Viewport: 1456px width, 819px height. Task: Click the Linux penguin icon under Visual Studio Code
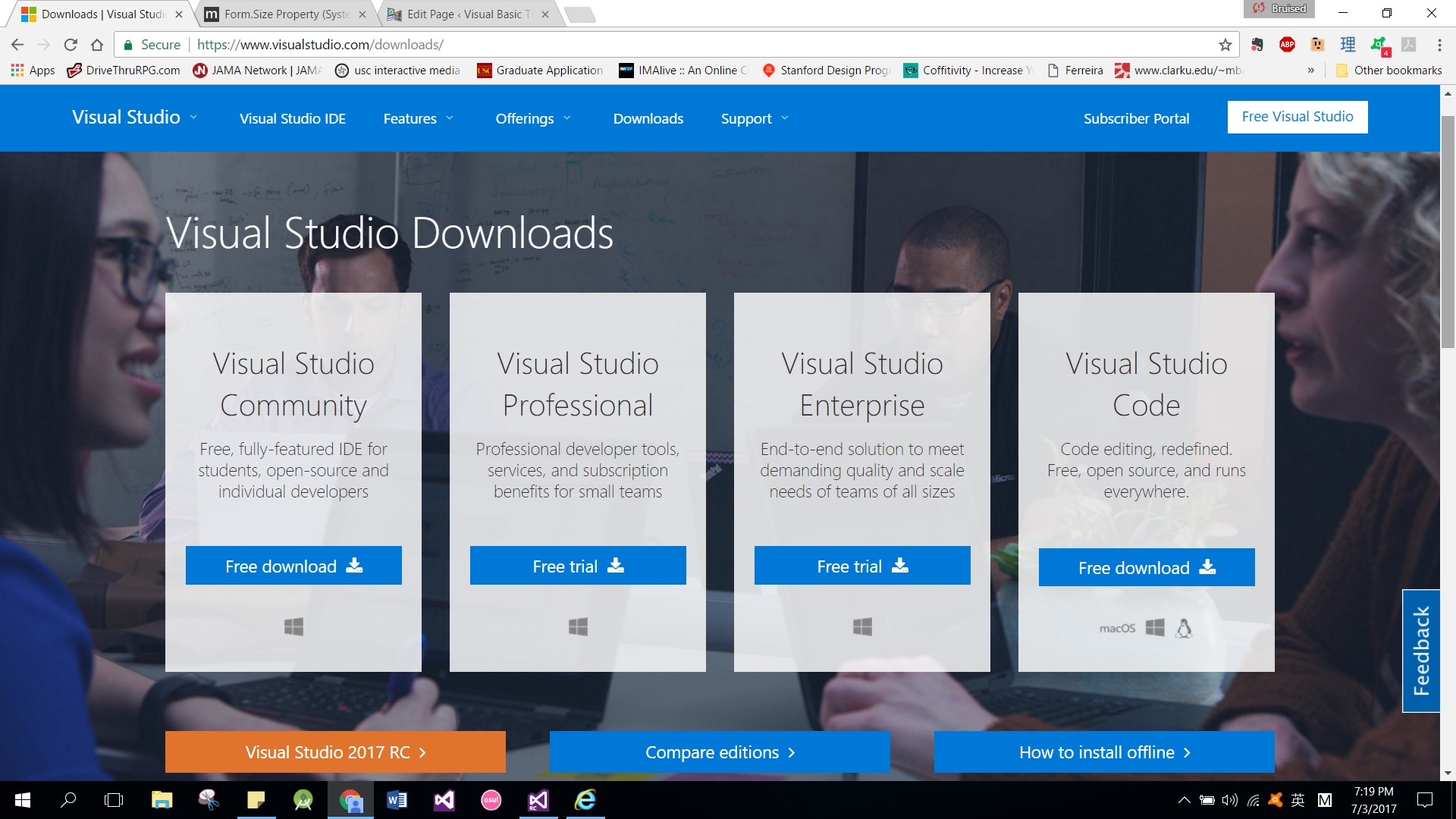pos(1184,628)
